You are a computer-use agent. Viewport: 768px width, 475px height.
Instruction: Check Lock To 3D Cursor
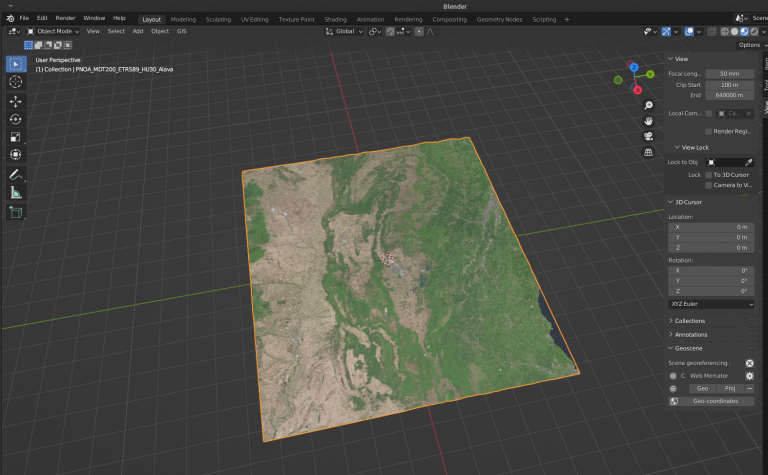tap(709, 174)
